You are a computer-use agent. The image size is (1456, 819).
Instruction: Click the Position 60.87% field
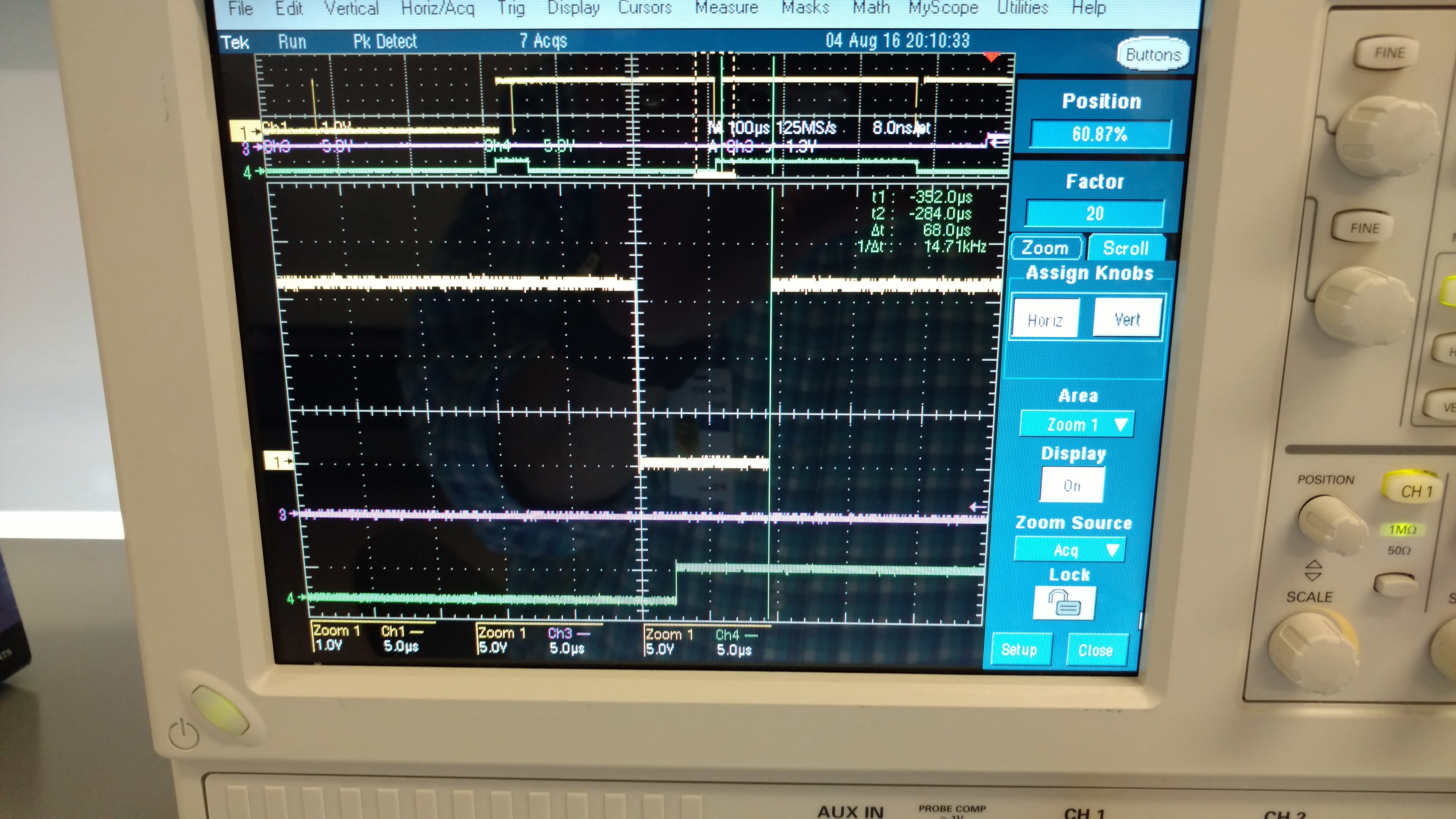click(x=1099, y=134)
